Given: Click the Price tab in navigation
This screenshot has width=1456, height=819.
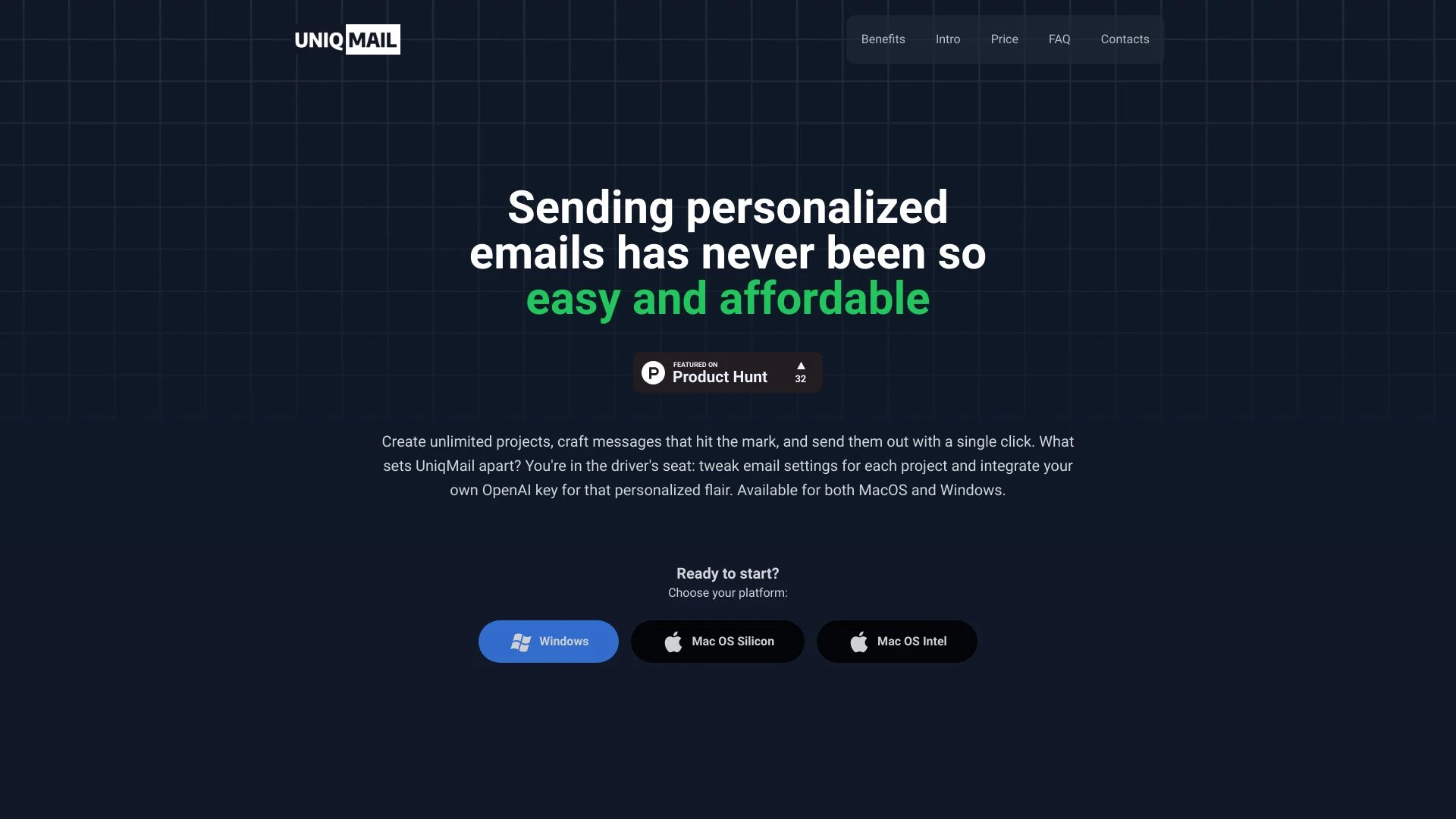Looking at the screenshot, I should tap(1004, 39).
